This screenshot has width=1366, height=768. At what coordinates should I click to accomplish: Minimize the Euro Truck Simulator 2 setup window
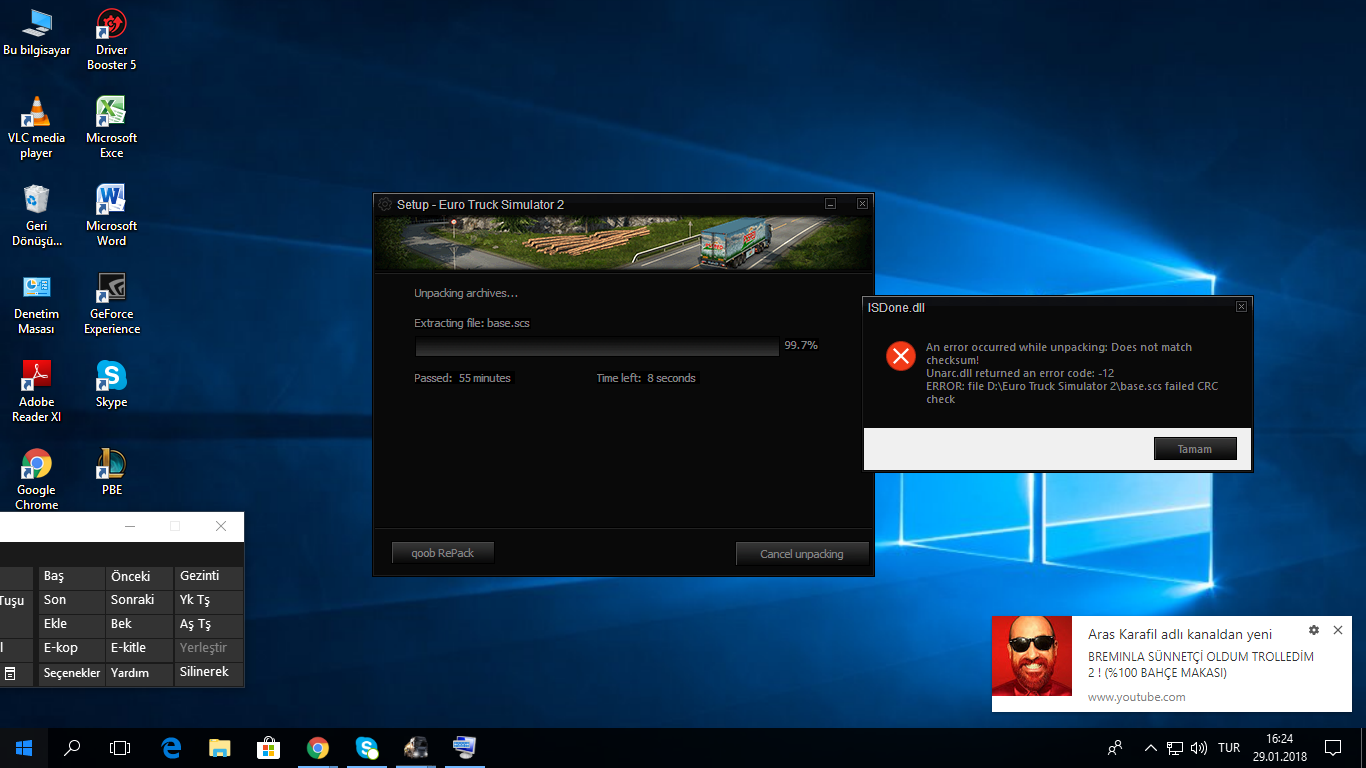pyautogui.click(x=830, y=203)
